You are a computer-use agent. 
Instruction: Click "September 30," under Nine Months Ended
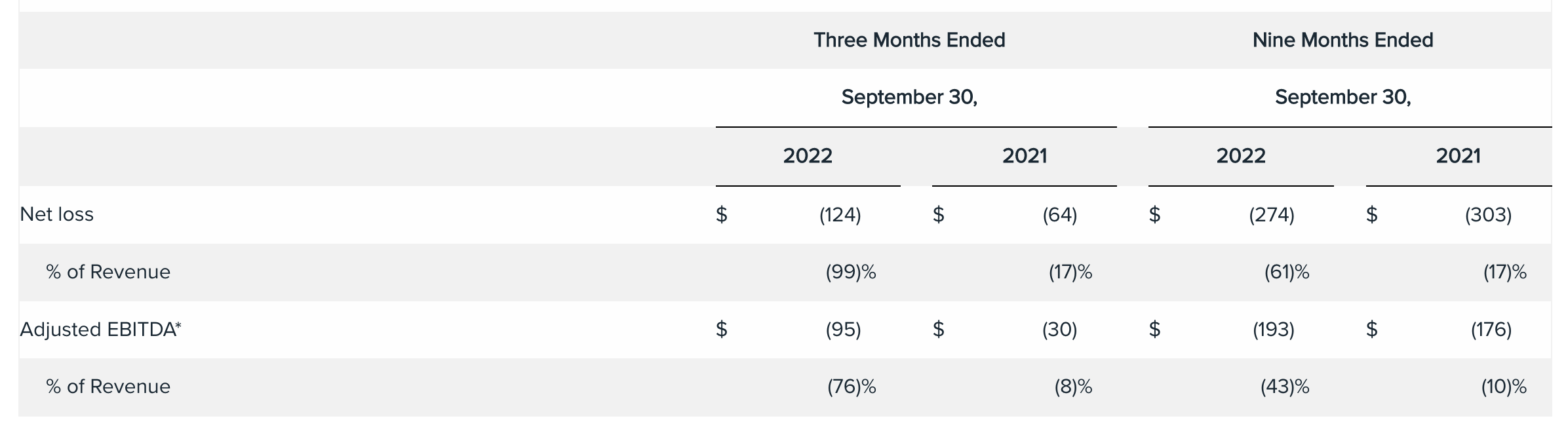click(x=1342, y=98)
